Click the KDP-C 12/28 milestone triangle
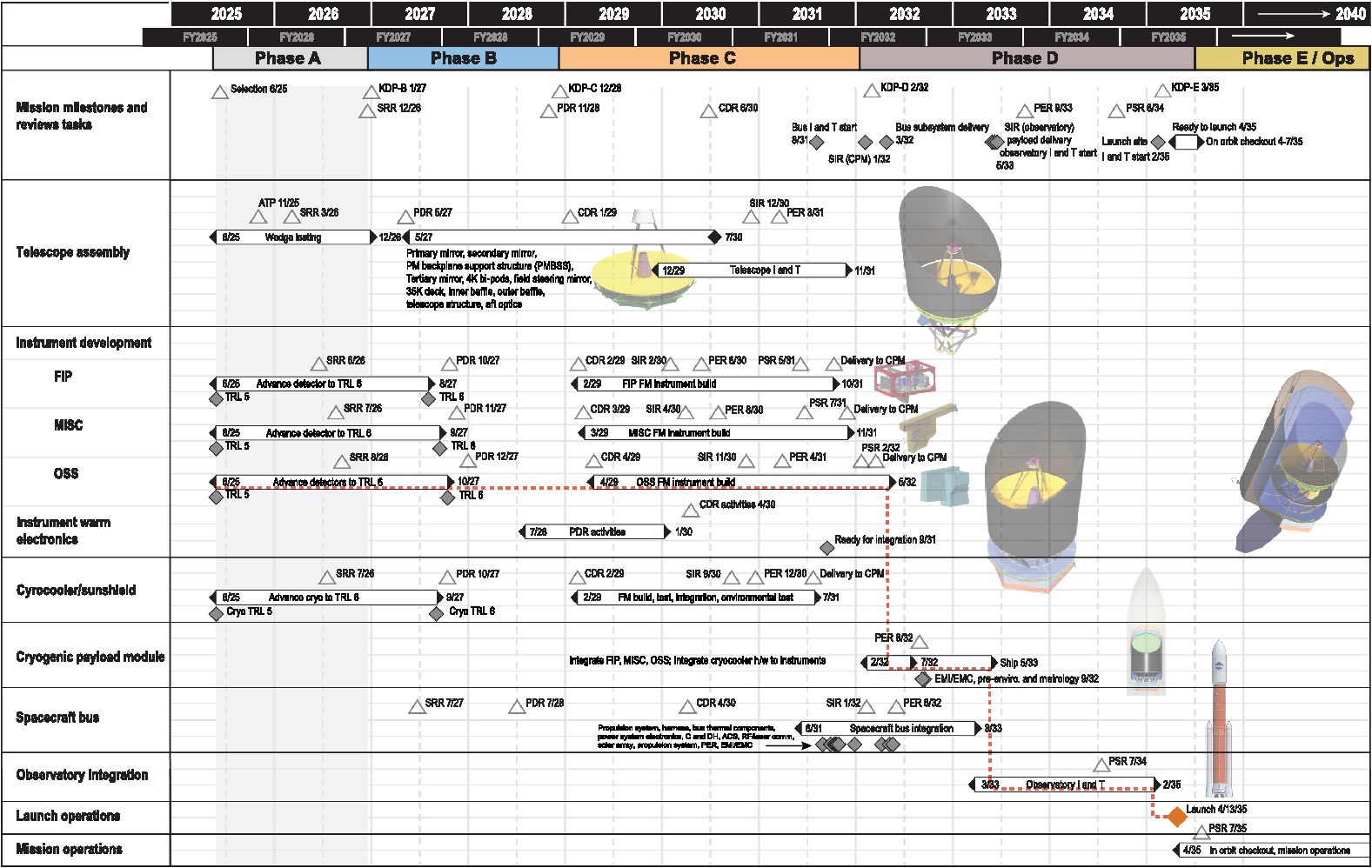Image resolution: width=1372 pixels, height=868 pixels. [560, 91]
